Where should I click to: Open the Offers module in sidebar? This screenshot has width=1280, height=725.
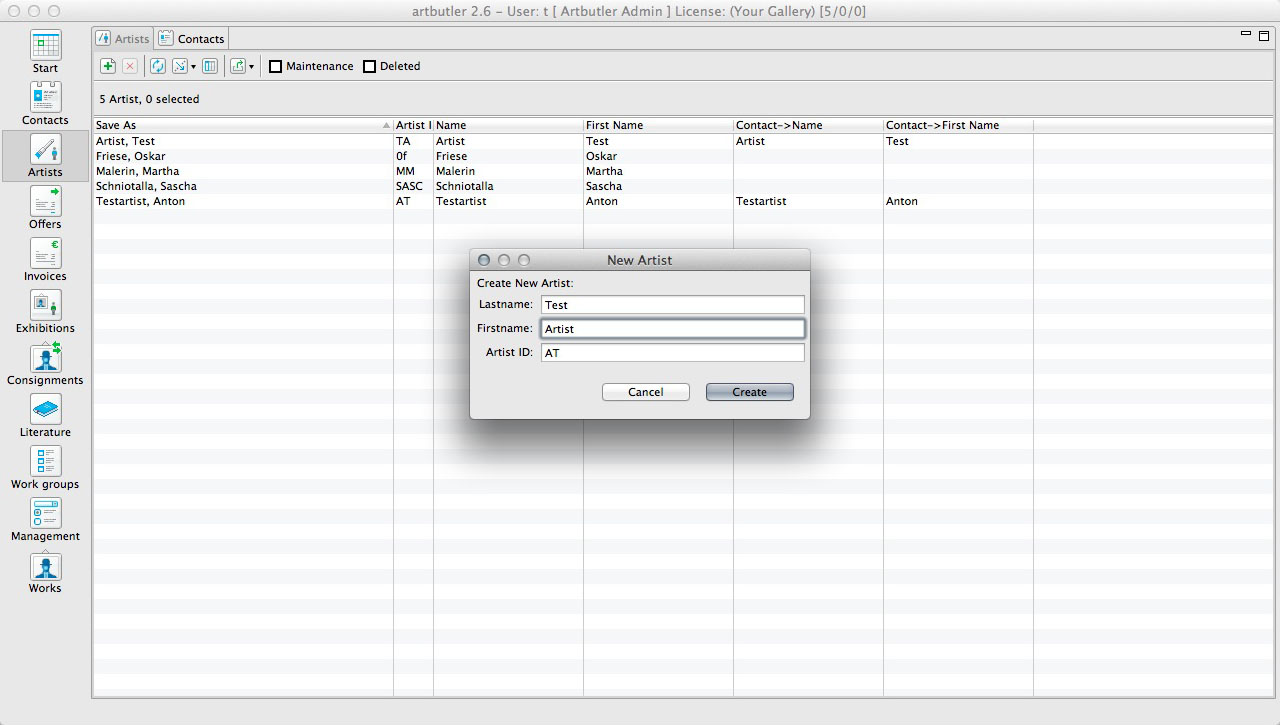45,208
